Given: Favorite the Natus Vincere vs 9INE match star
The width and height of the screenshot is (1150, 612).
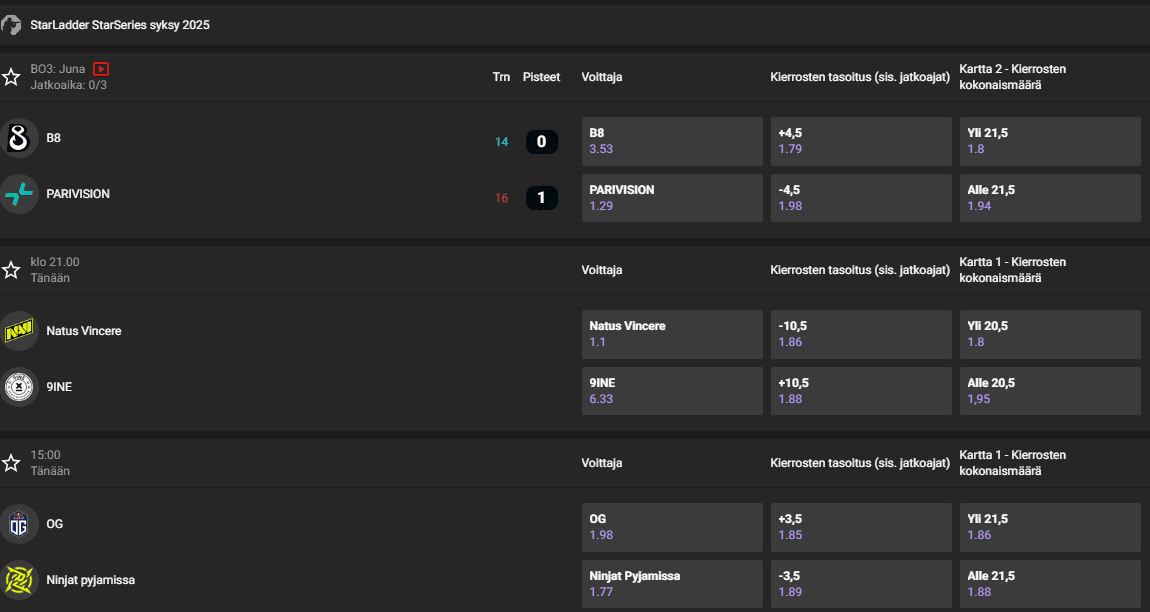Looking at the screenshot, I should (11, 270).
